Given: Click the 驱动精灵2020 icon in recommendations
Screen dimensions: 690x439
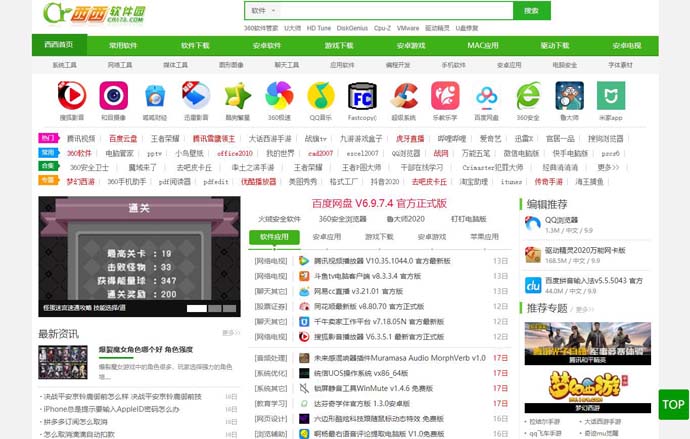Looking at the screenshot, I should pos(533,255).
